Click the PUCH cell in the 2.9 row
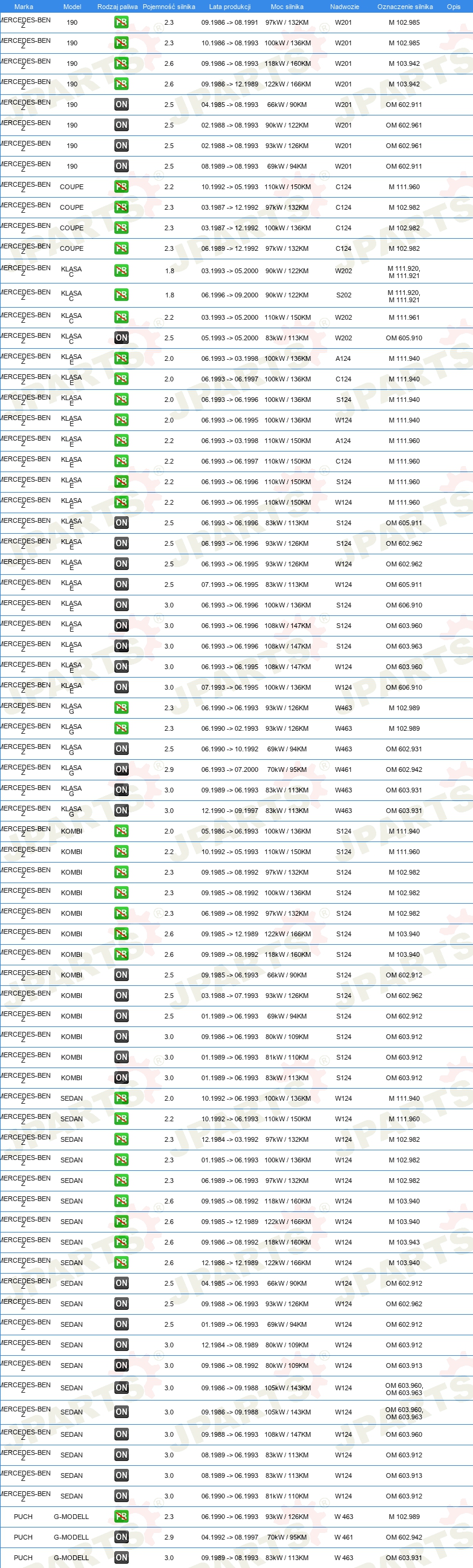 [x=23, y=1538]
